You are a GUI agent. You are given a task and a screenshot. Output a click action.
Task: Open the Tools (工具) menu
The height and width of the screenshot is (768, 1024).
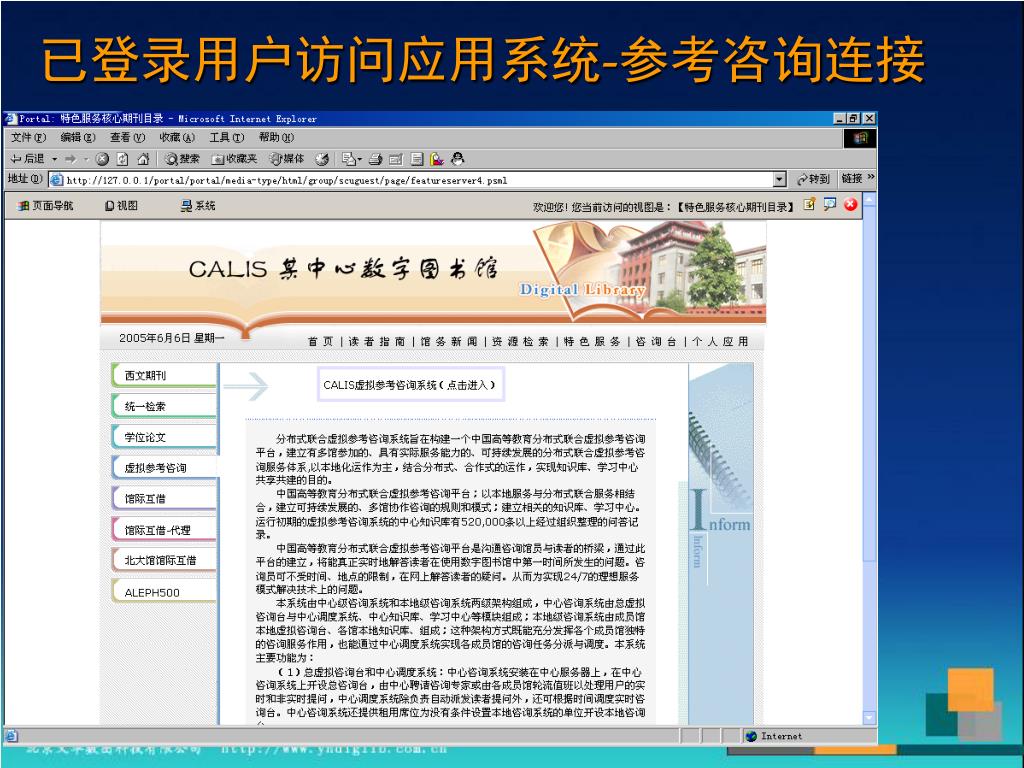click(227, 138)
